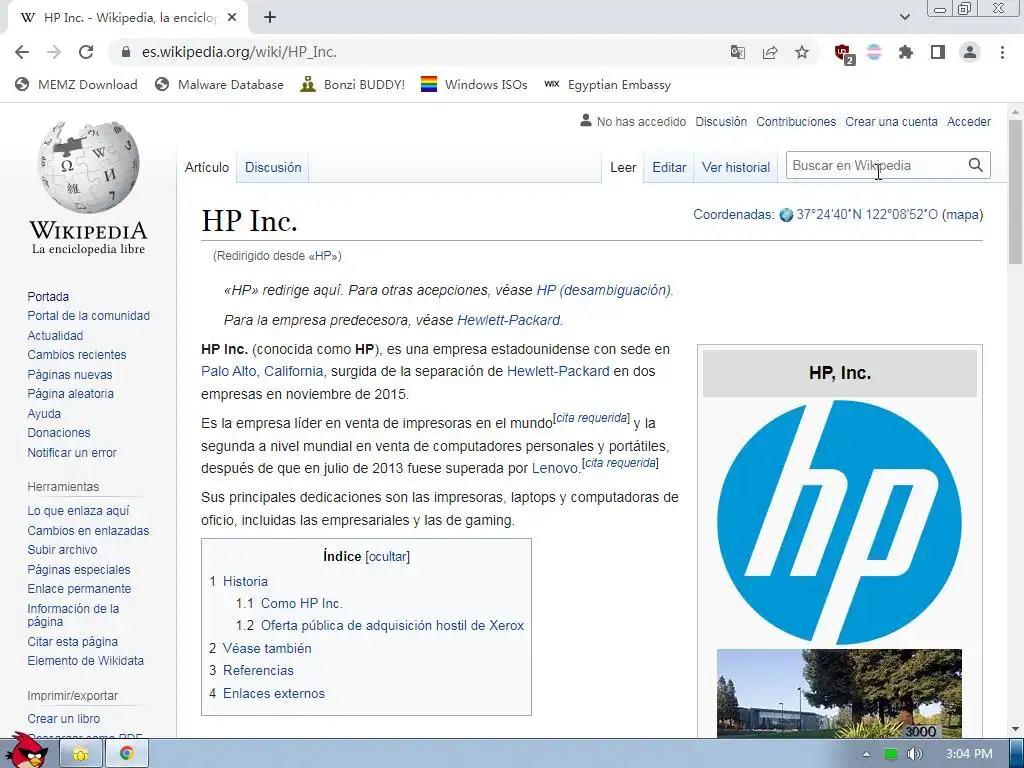The image size is (1024, 768).
Task: Click the Wikipedia search magnifier button
Action: tap(976, 165)
